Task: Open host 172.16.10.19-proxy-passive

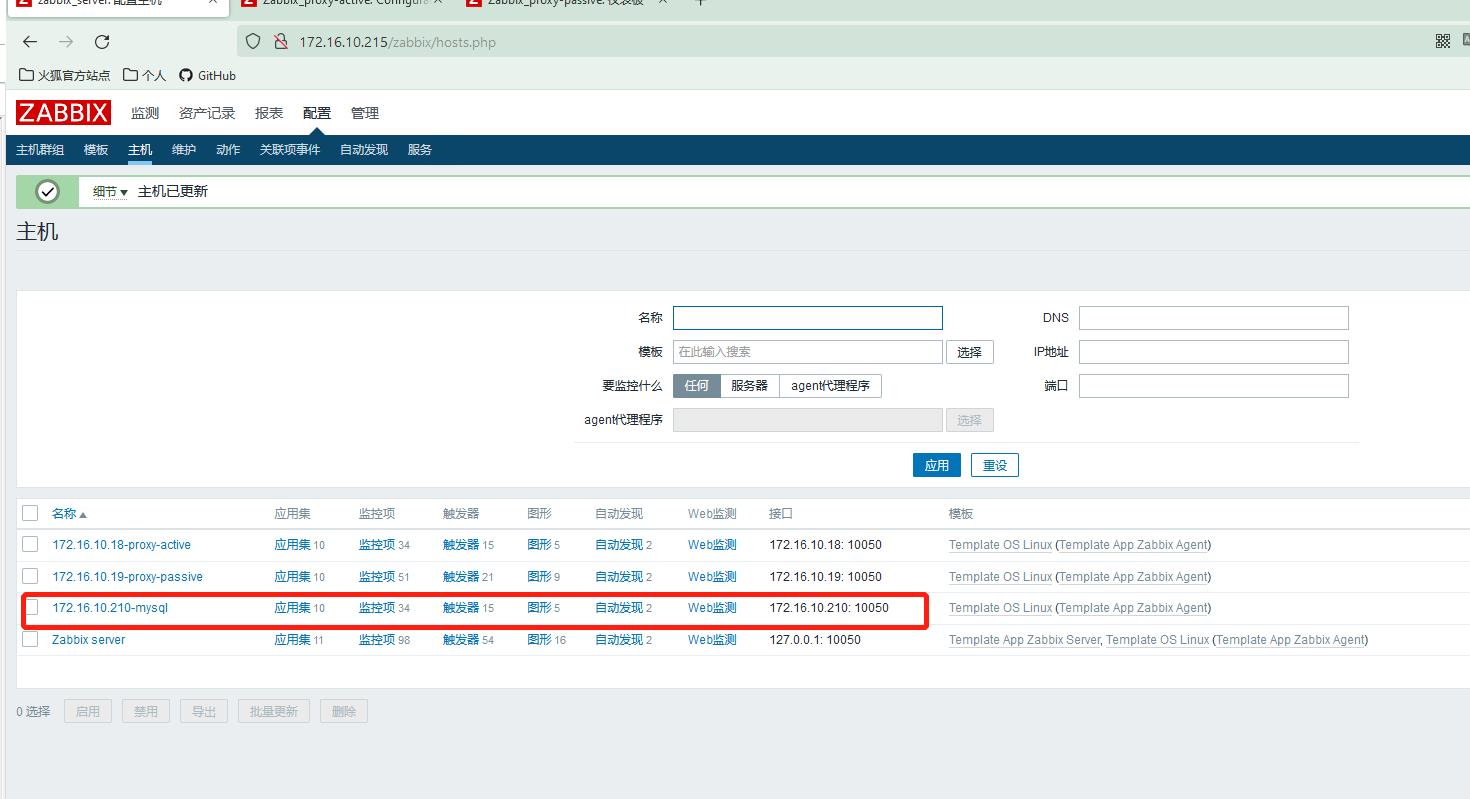Action: [127, 577]
